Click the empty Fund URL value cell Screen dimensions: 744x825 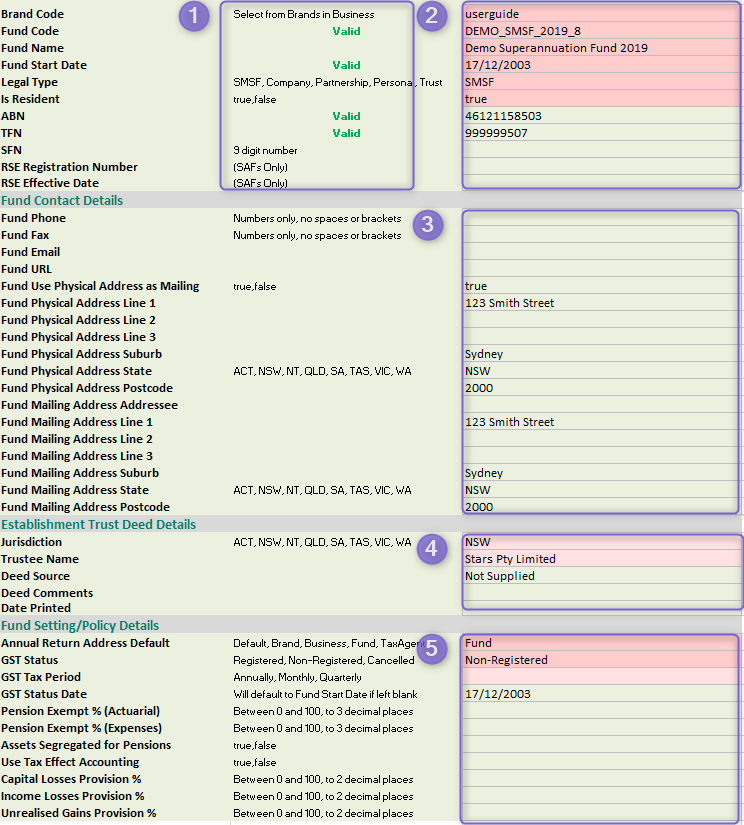click(x=601, y=269)
